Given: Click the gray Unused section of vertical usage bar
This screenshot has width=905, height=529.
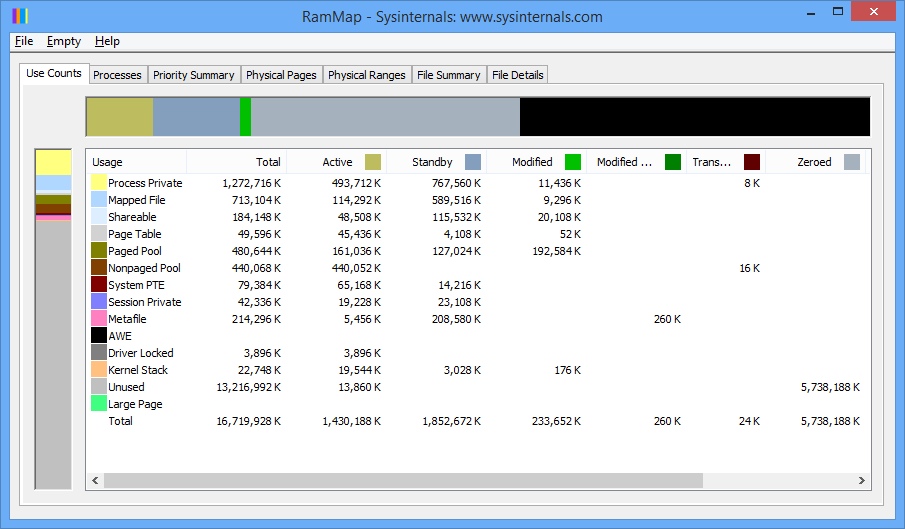Looking at the screenshot, I should pos(53,354).
